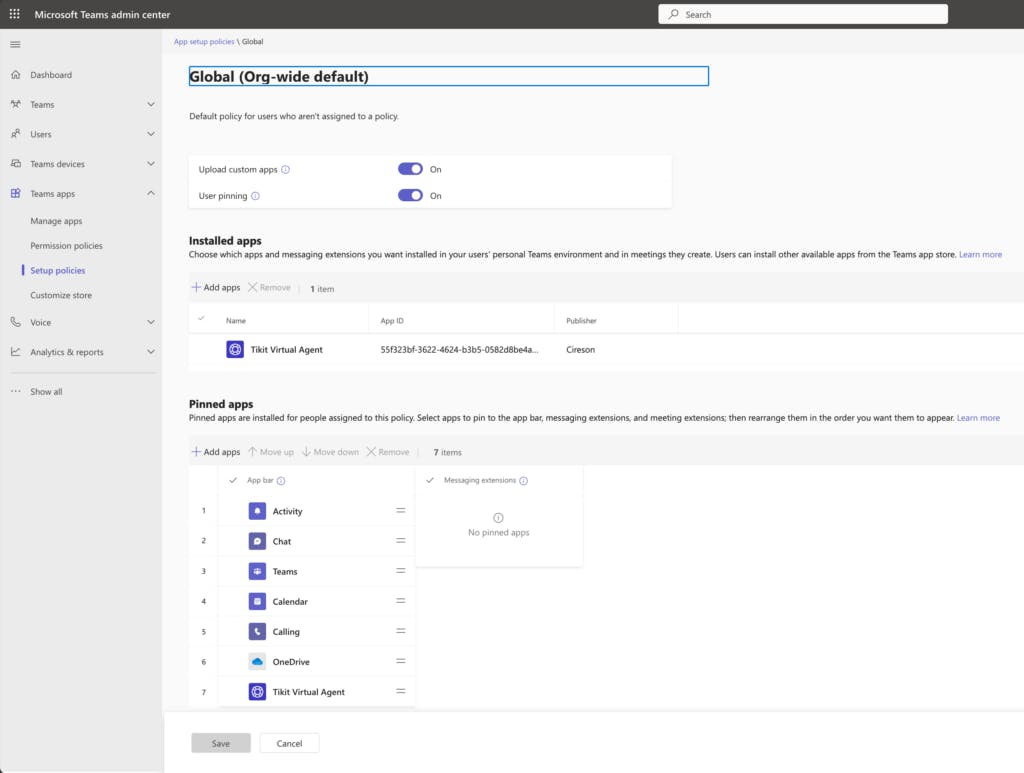Collapse the Teams apps section
Image resolution: width=1024 pixels, height=773 pixels.
tap(151, 193)
